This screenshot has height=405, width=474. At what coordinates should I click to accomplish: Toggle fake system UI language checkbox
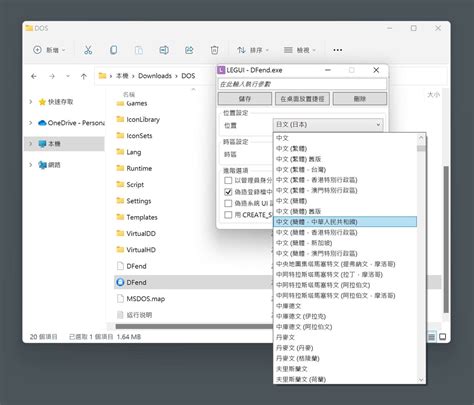228,203
